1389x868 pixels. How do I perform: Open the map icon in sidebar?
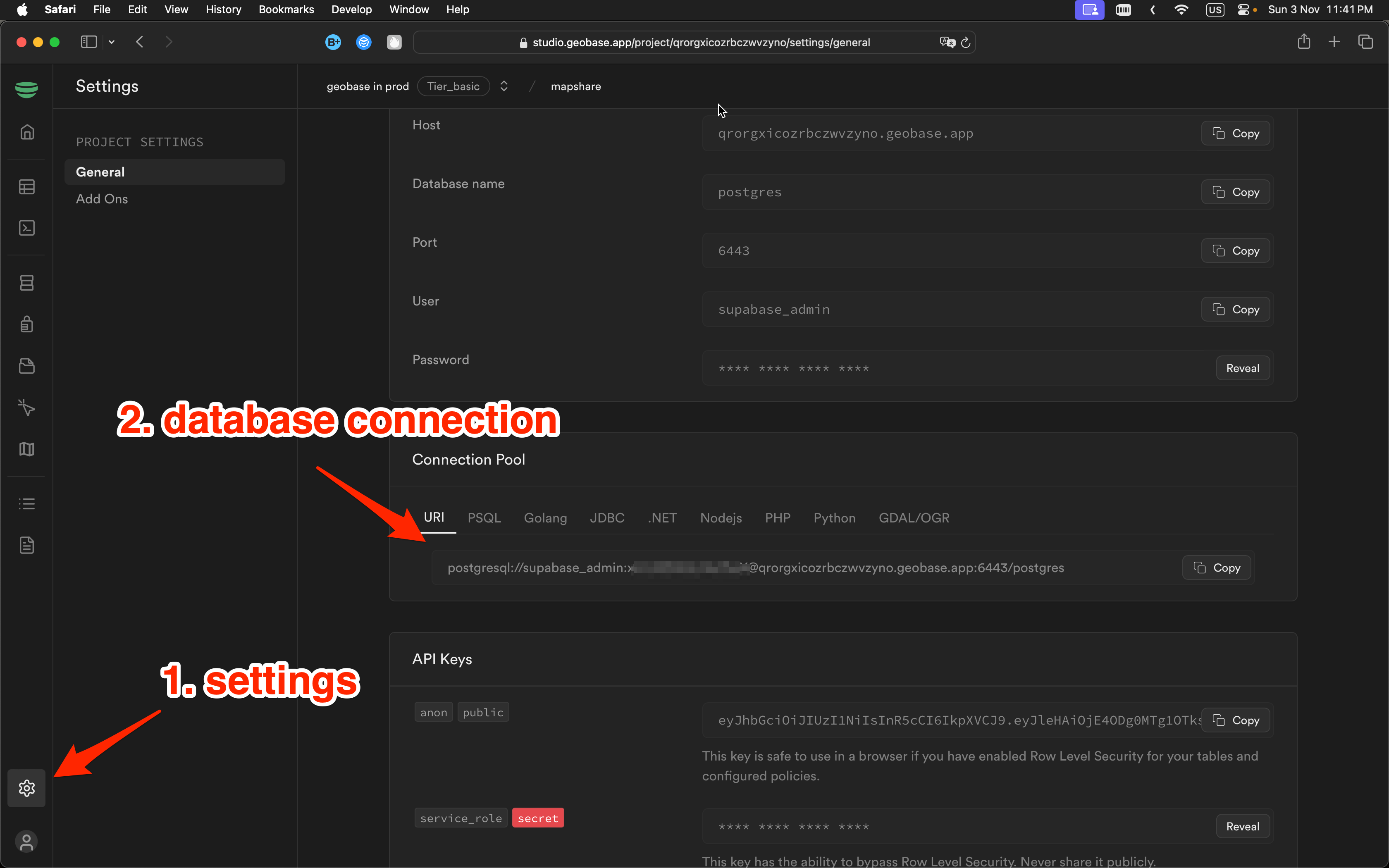click(x=27, y=449)
